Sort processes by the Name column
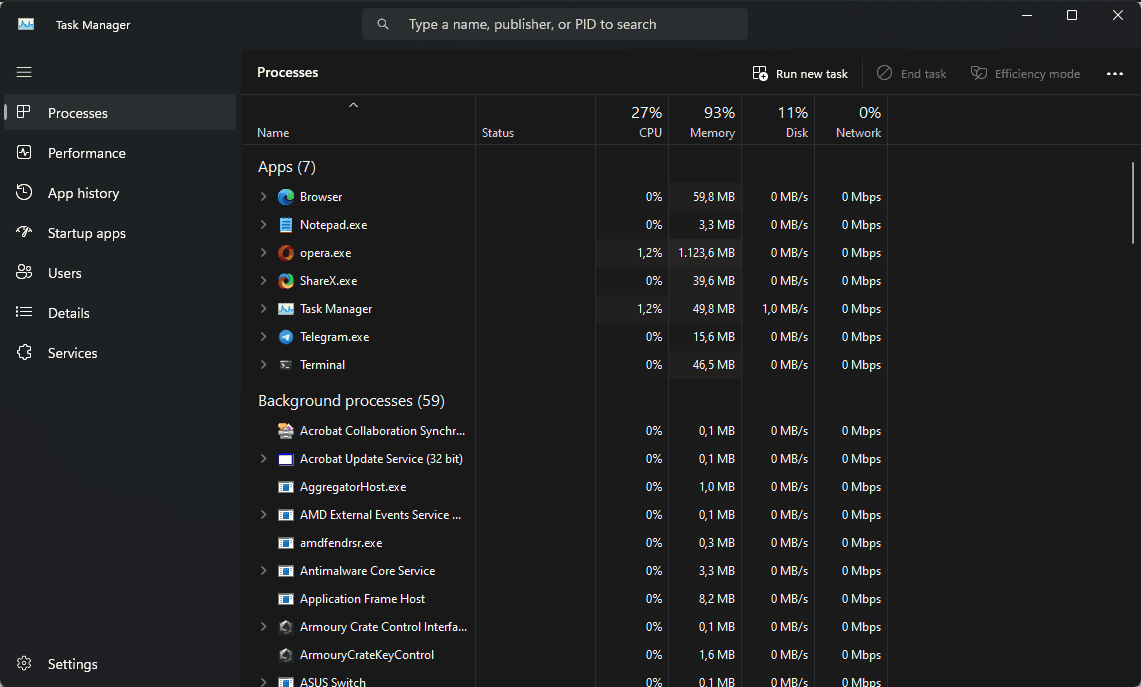This screenshot has height=687, width=1141. (359, 120)
